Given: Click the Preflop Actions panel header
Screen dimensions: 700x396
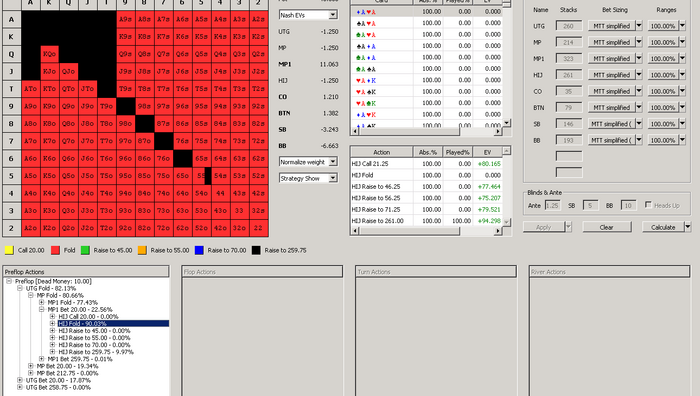Looking at the screenshot, I should 86,272.
